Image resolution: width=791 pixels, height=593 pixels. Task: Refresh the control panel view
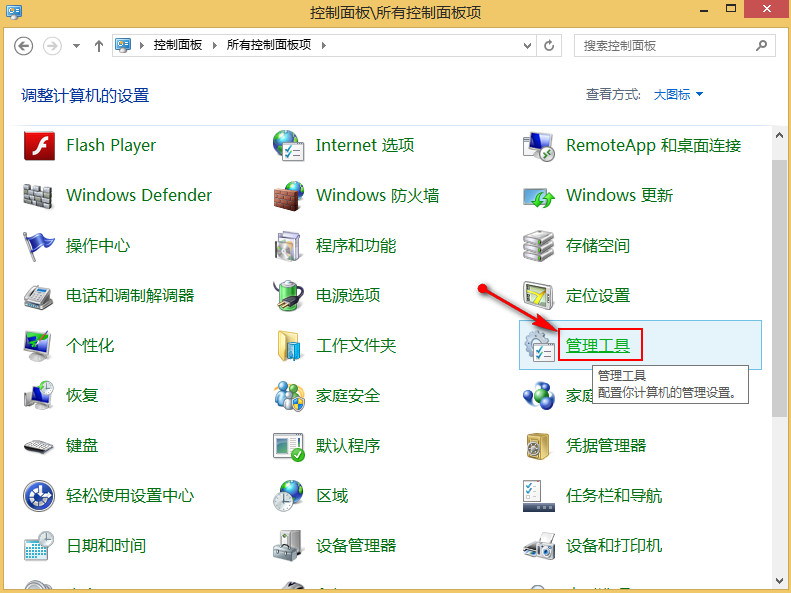coord(549,46)
